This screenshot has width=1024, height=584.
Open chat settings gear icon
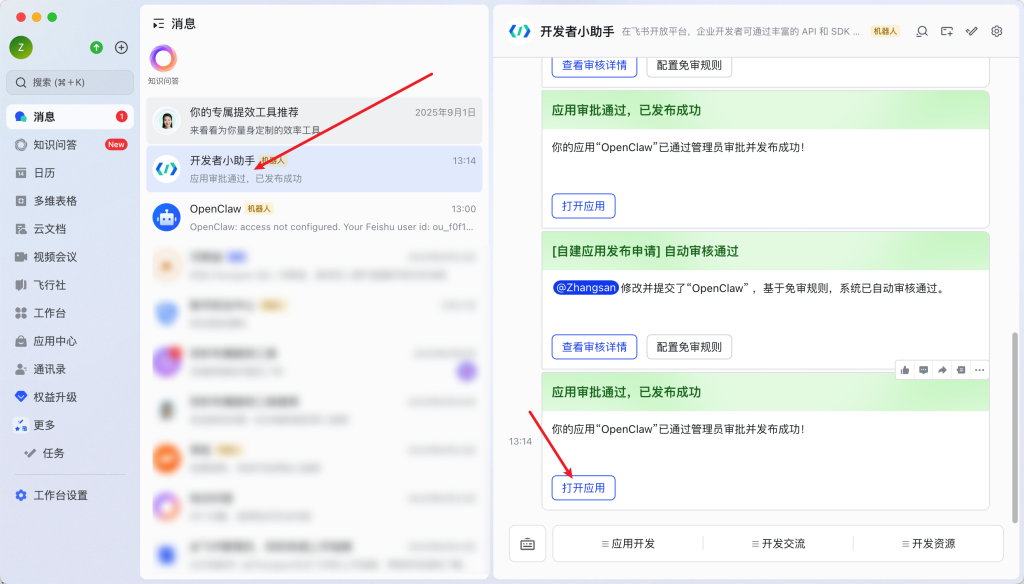997,31
